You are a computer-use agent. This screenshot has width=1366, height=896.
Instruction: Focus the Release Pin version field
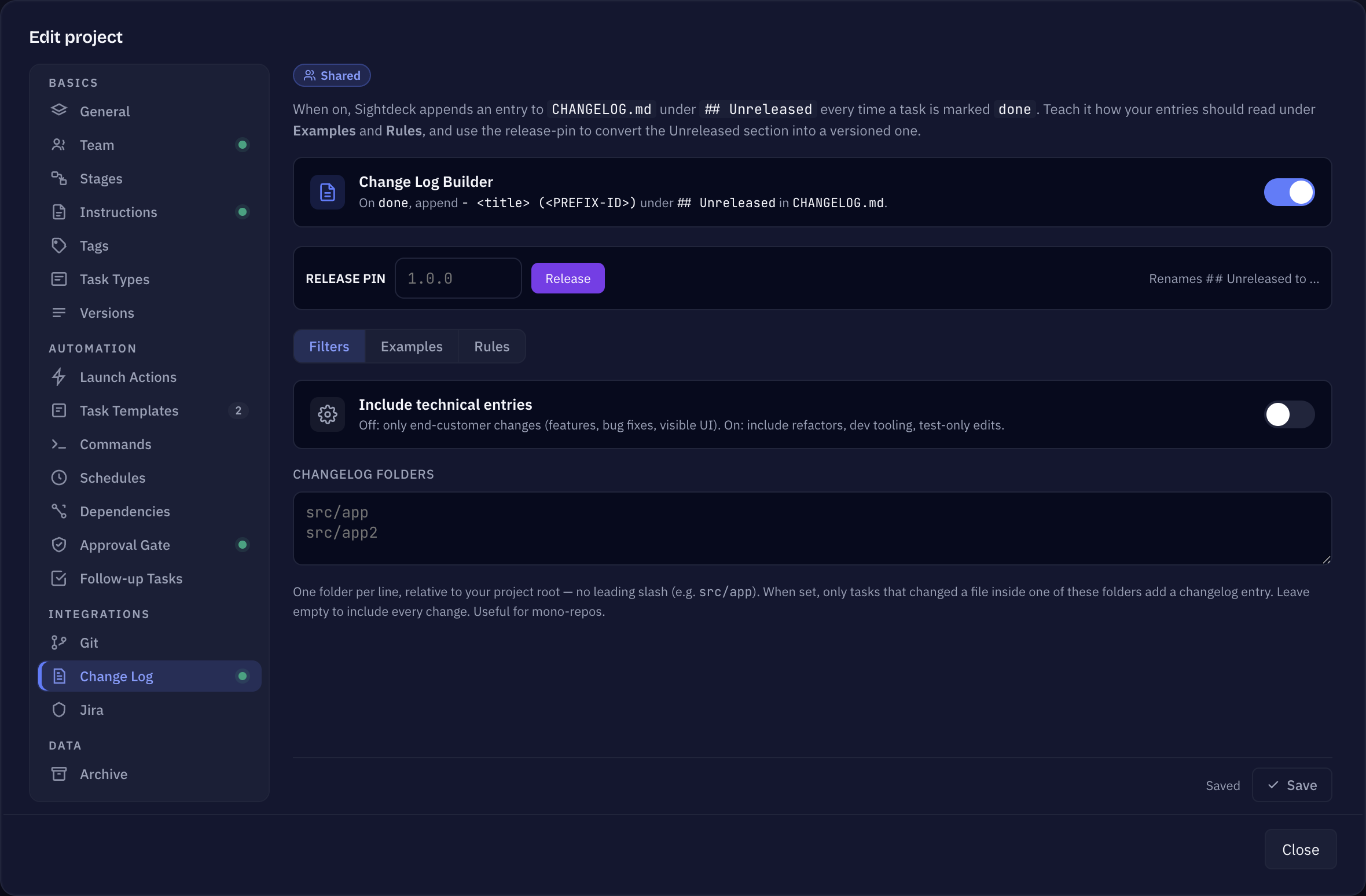pyautogui.click(x=458, y=278)
